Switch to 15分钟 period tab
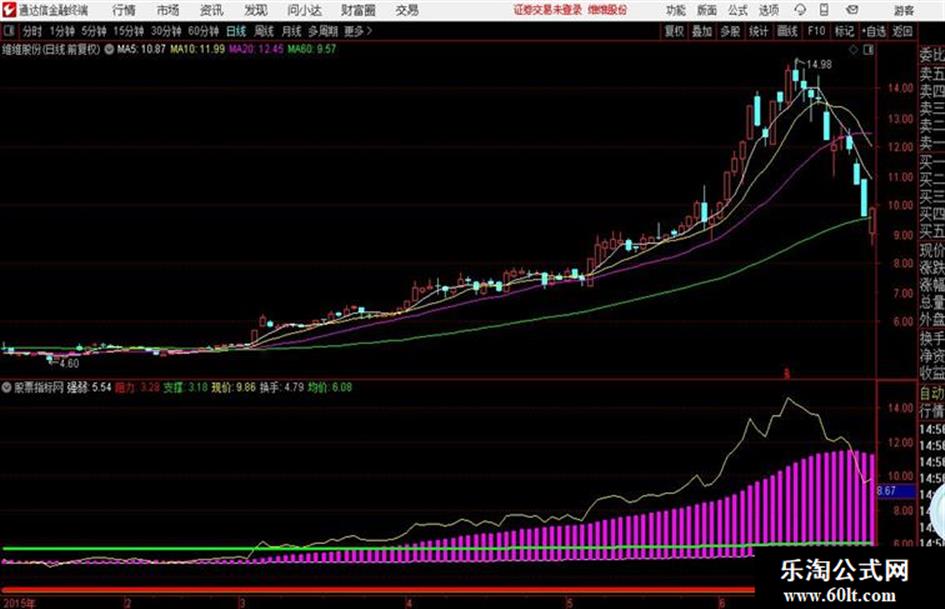945x609 pixels. [x=129, y=31]
